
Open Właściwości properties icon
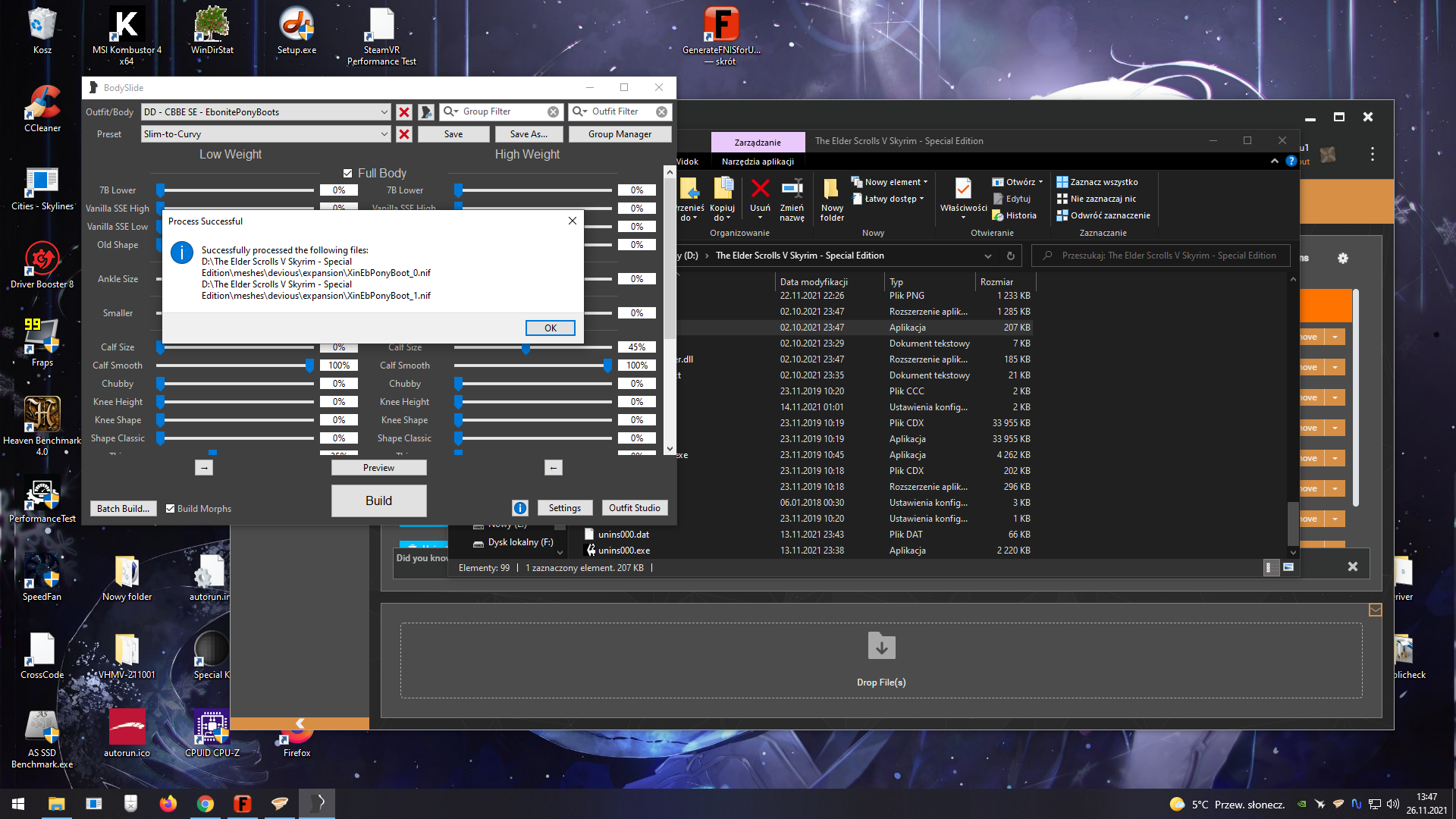click(x=963, y=188)
